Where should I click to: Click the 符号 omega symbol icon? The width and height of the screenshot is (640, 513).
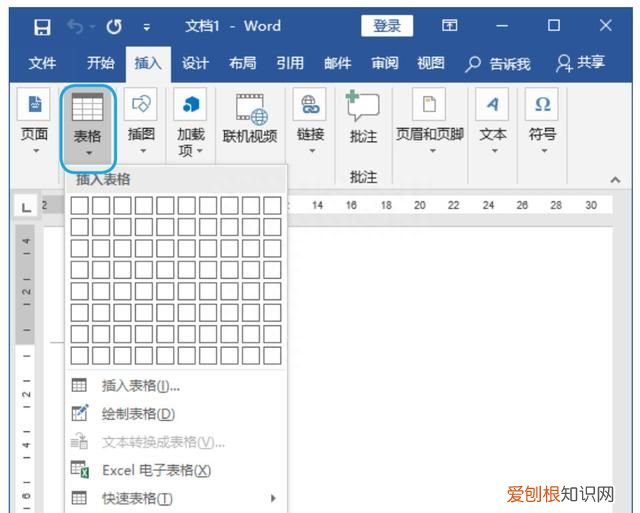(x=542, y=104)
